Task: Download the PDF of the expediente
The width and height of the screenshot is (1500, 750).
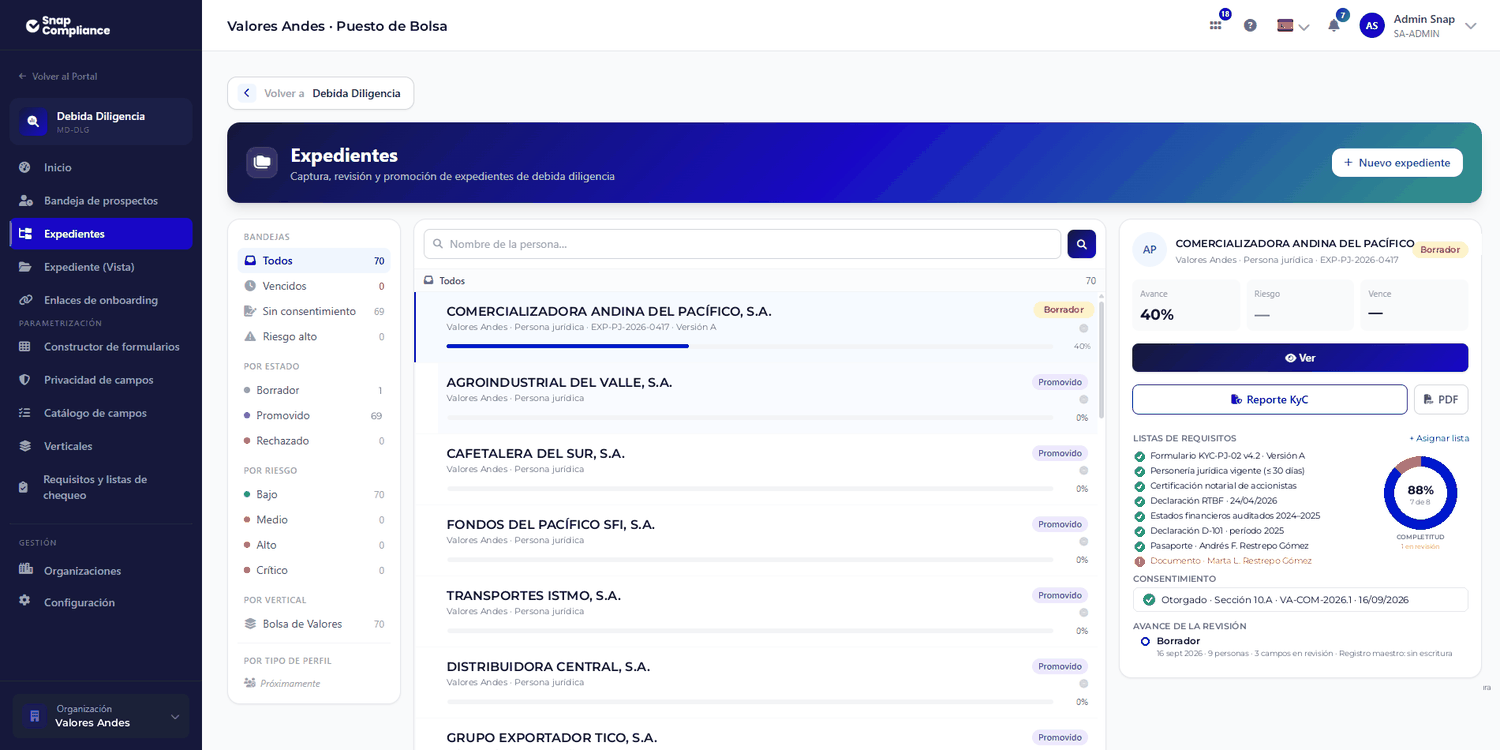Action: point(1441,400)
